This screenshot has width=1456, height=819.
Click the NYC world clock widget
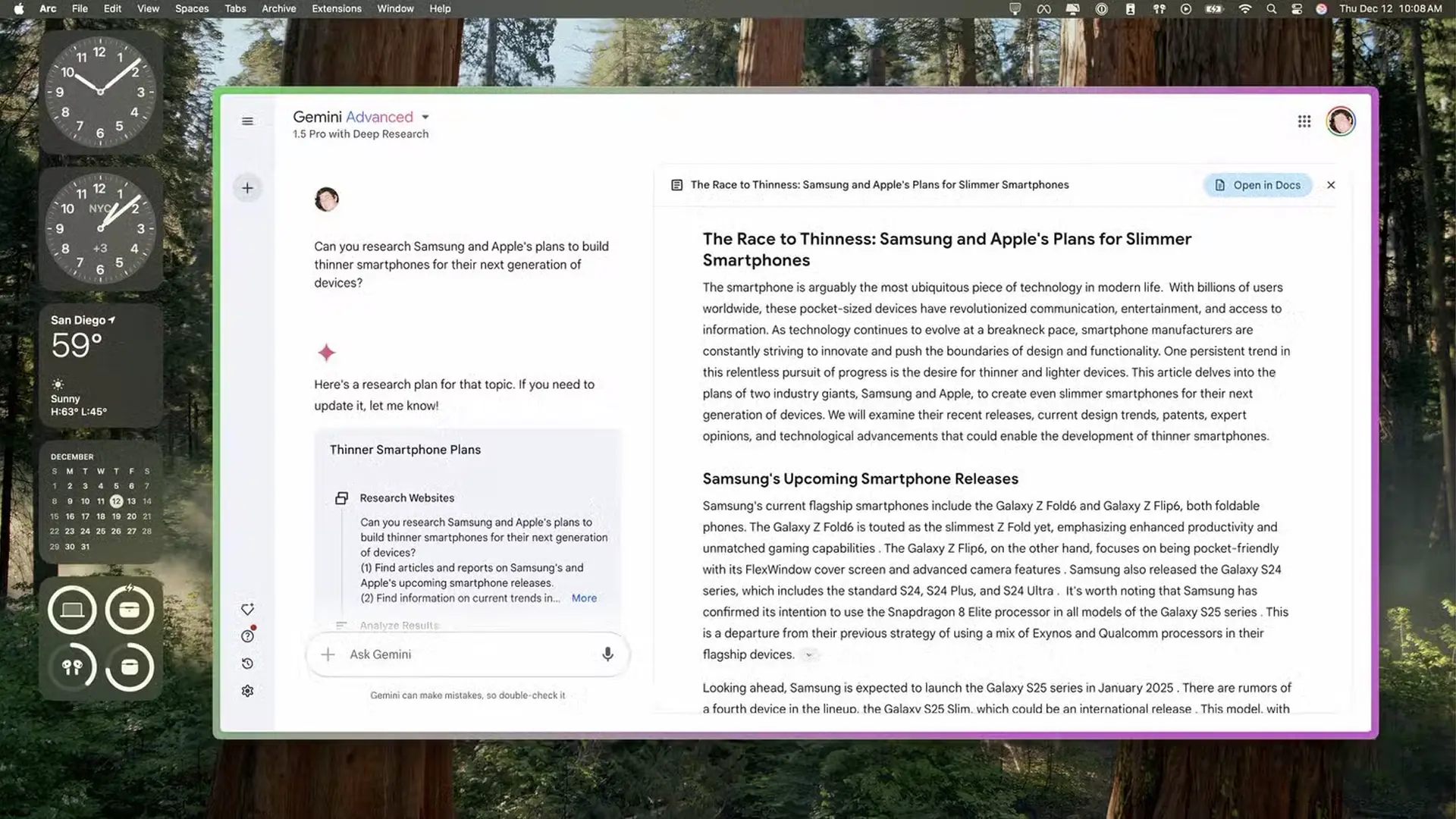point(101,229)
